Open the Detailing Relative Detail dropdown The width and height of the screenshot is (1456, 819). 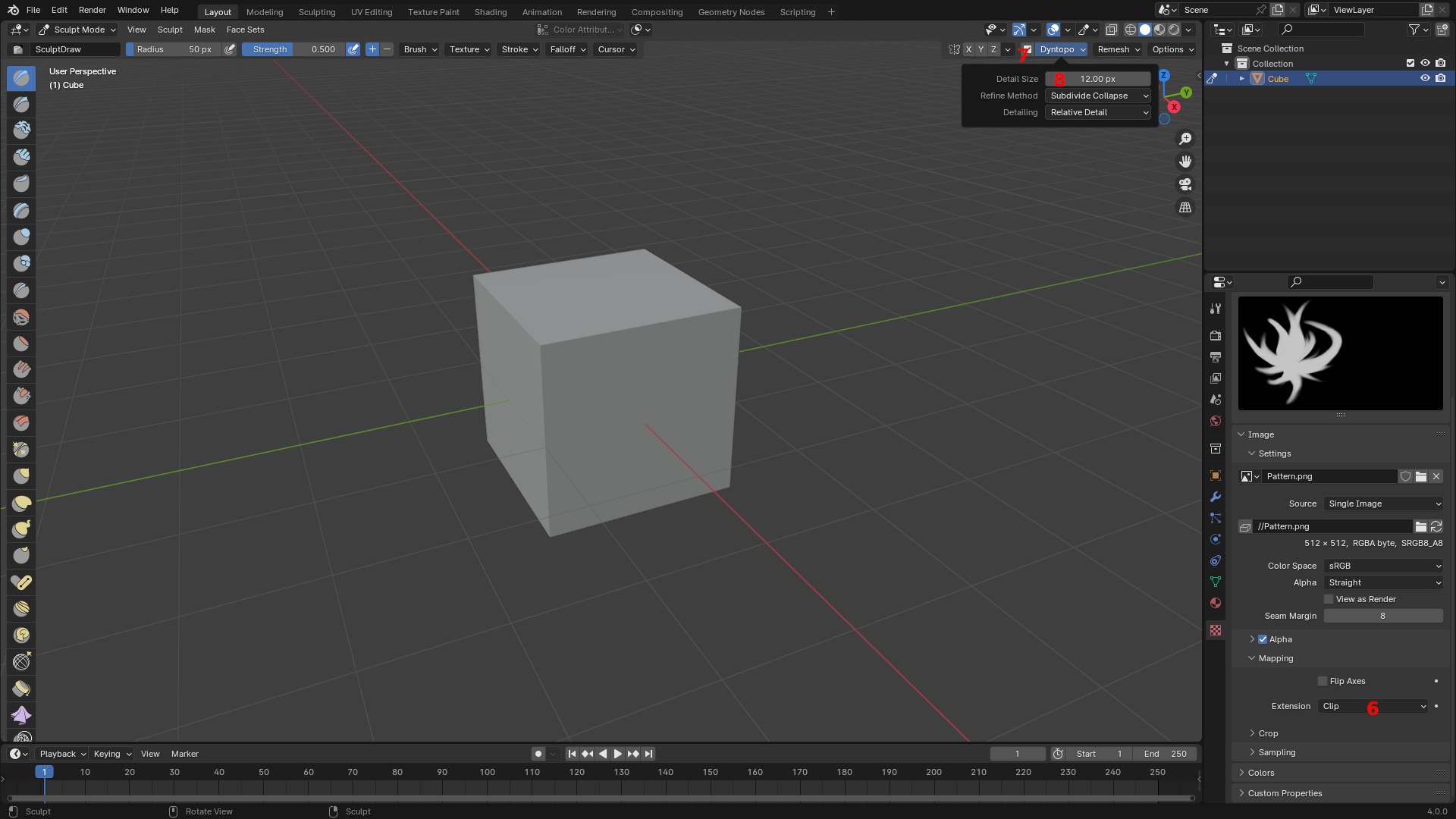(x=1098, y=112)
